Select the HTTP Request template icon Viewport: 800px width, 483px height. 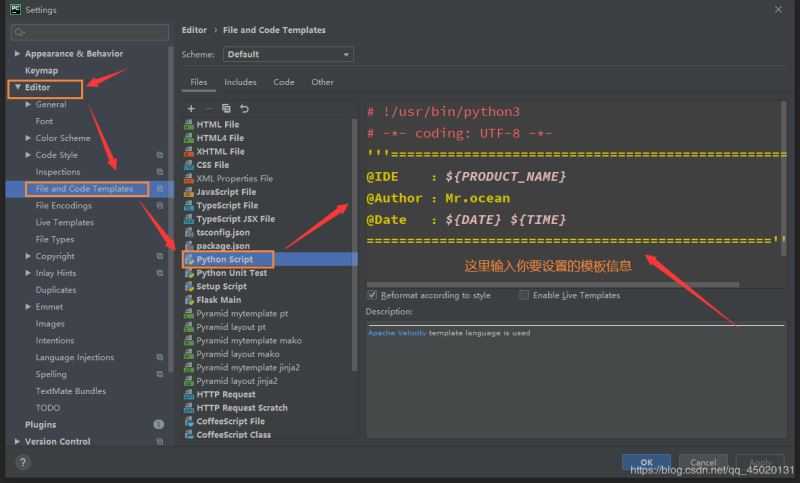point(189,394)
